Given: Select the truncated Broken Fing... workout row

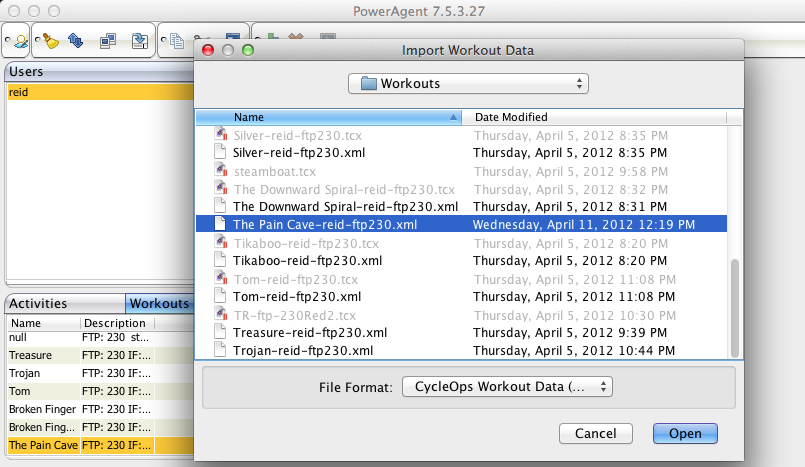Looking at the screenshot, I should [x=100, y=427].
